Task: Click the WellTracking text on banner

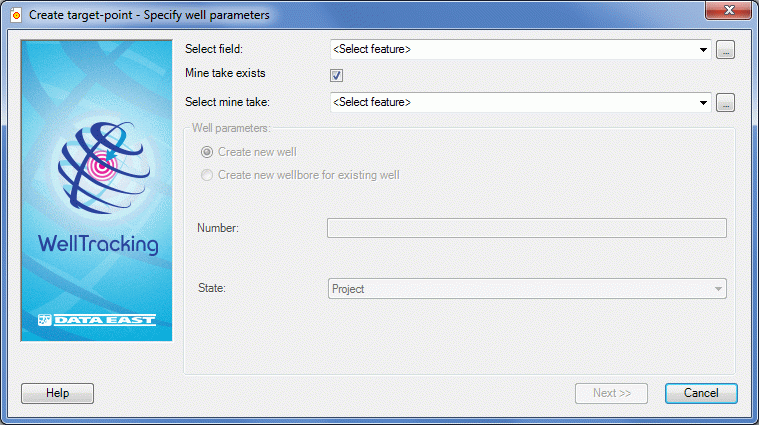Action: (x=98, y=244)
